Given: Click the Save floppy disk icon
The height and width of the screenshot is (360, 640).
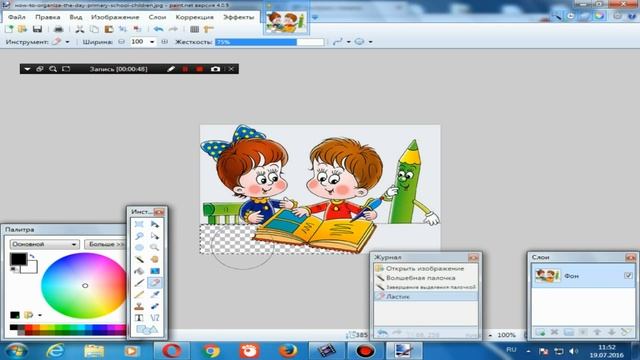Looking at the screenshot, I should [37, 29].
